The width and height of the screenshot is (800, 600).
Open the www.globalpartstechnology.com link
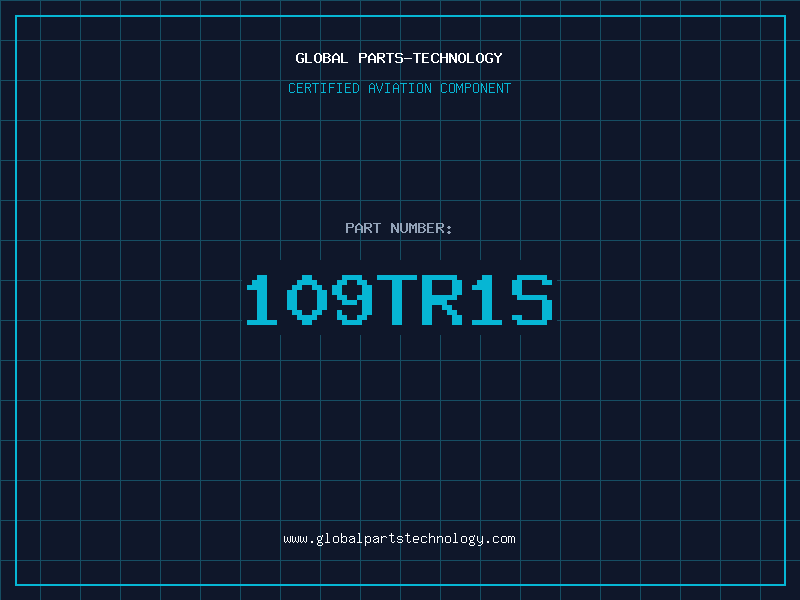tap(399, 539)
